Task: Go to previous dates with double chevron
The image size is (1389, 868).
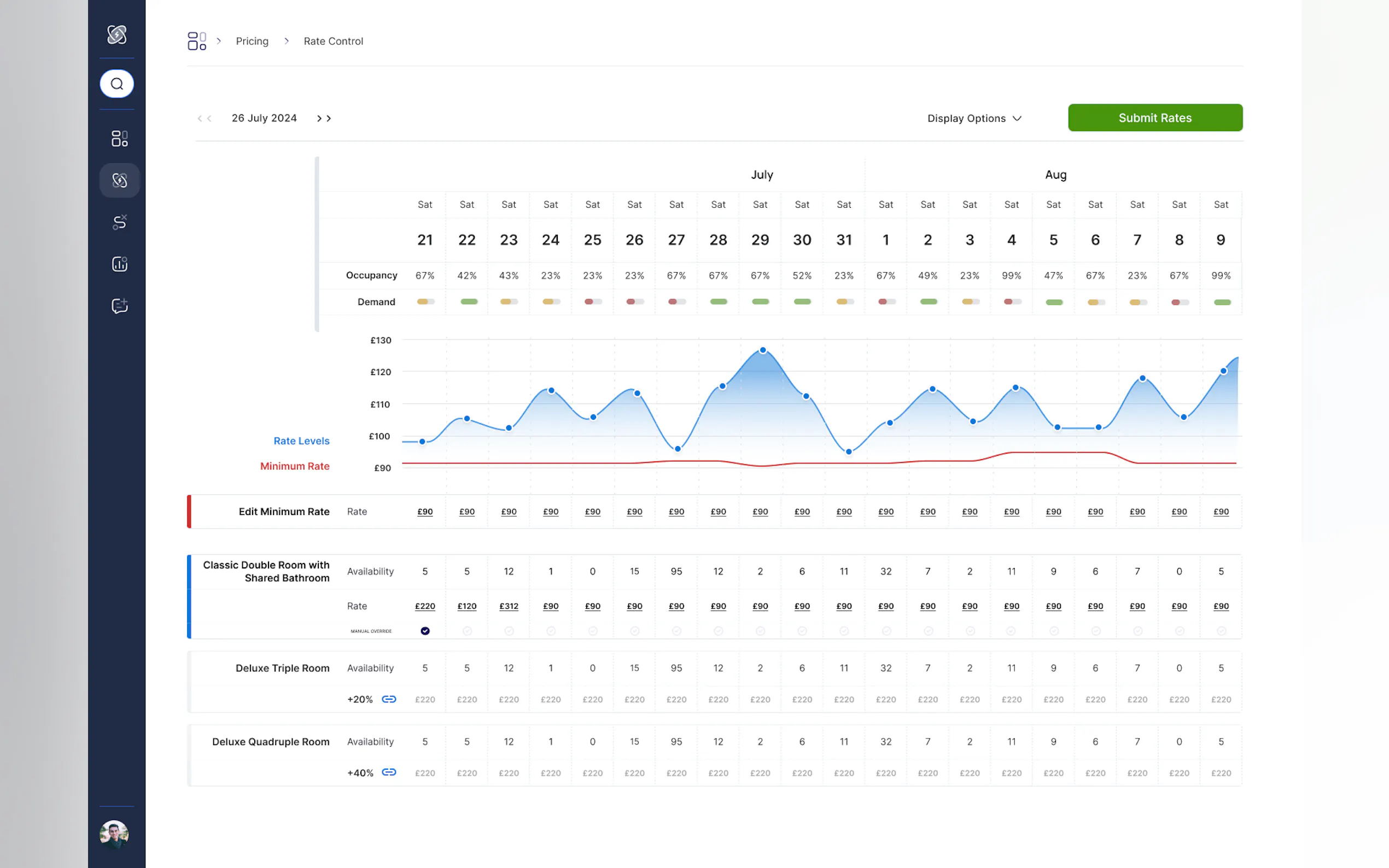Action: 205,118
